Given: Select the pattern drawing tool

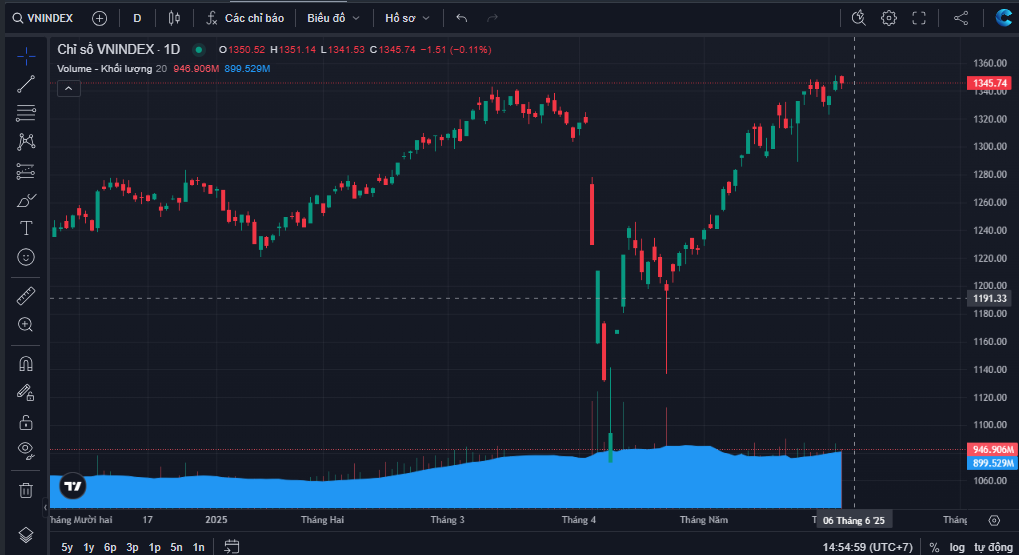Looking at the screenshot, I should 26,142.
